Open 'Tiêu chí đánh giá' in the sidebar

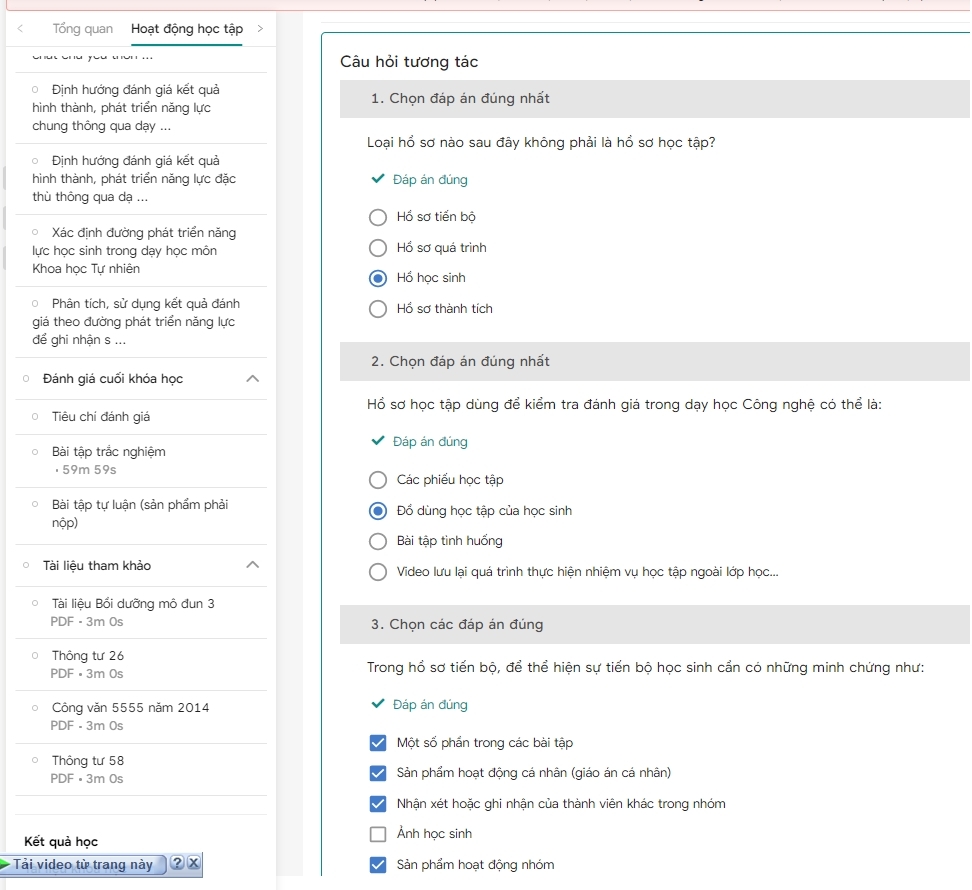pos(101,416)
